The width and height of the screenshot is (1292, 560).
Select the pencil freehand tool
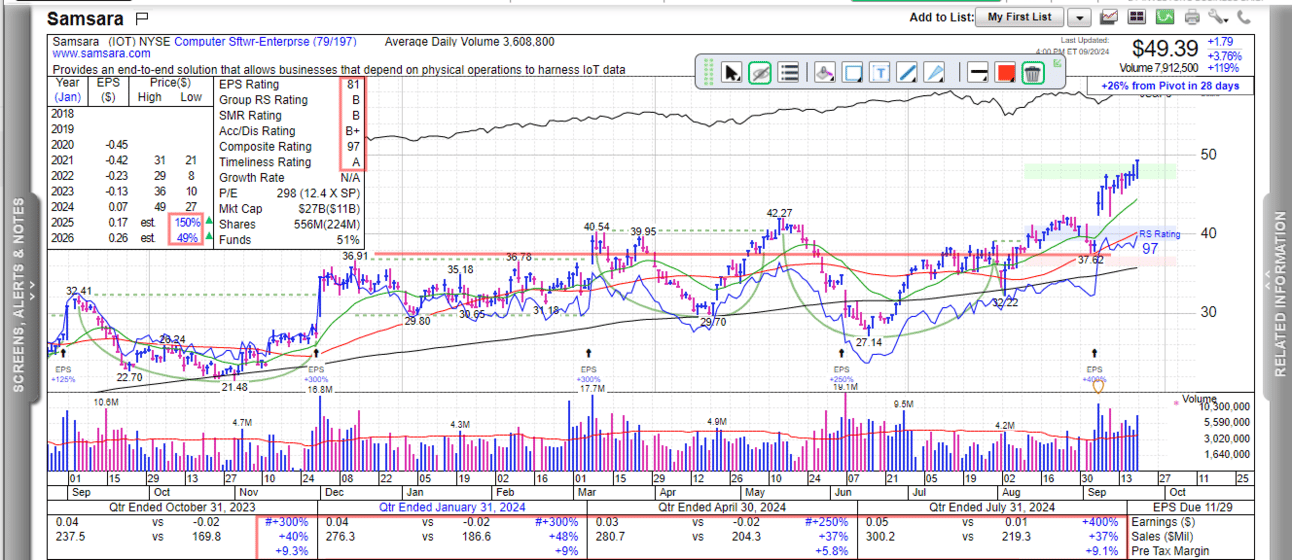pos(934,72)
